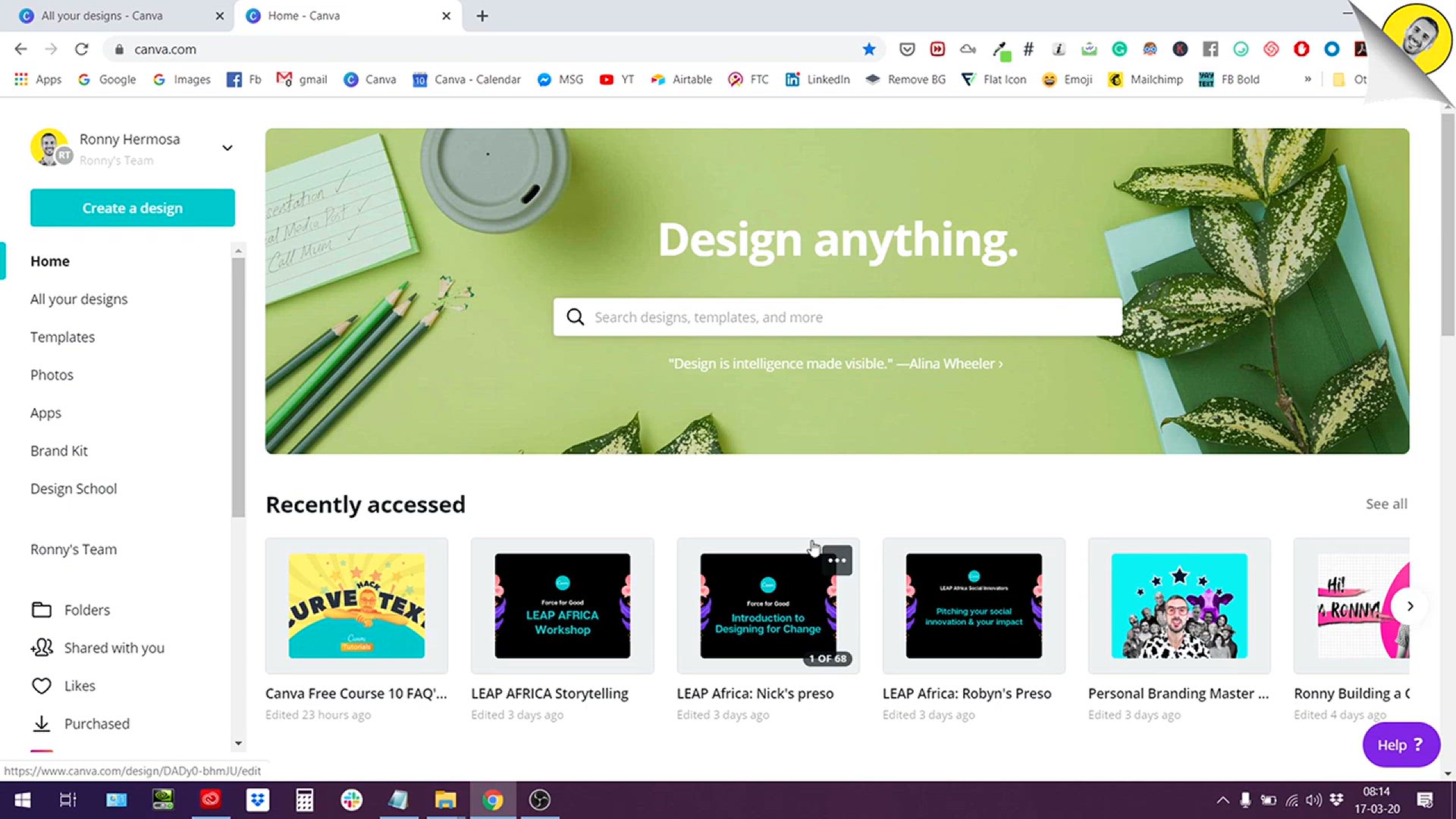Open Apps in the Canva sidebar
The width and height of the screenshot is (1456, 819).
coord(45,413)
